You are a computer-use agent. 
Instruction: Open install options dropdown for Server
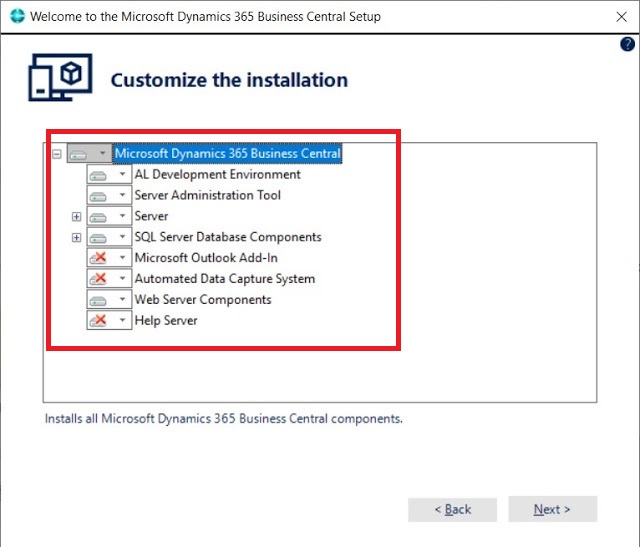[x=122, y=217]
